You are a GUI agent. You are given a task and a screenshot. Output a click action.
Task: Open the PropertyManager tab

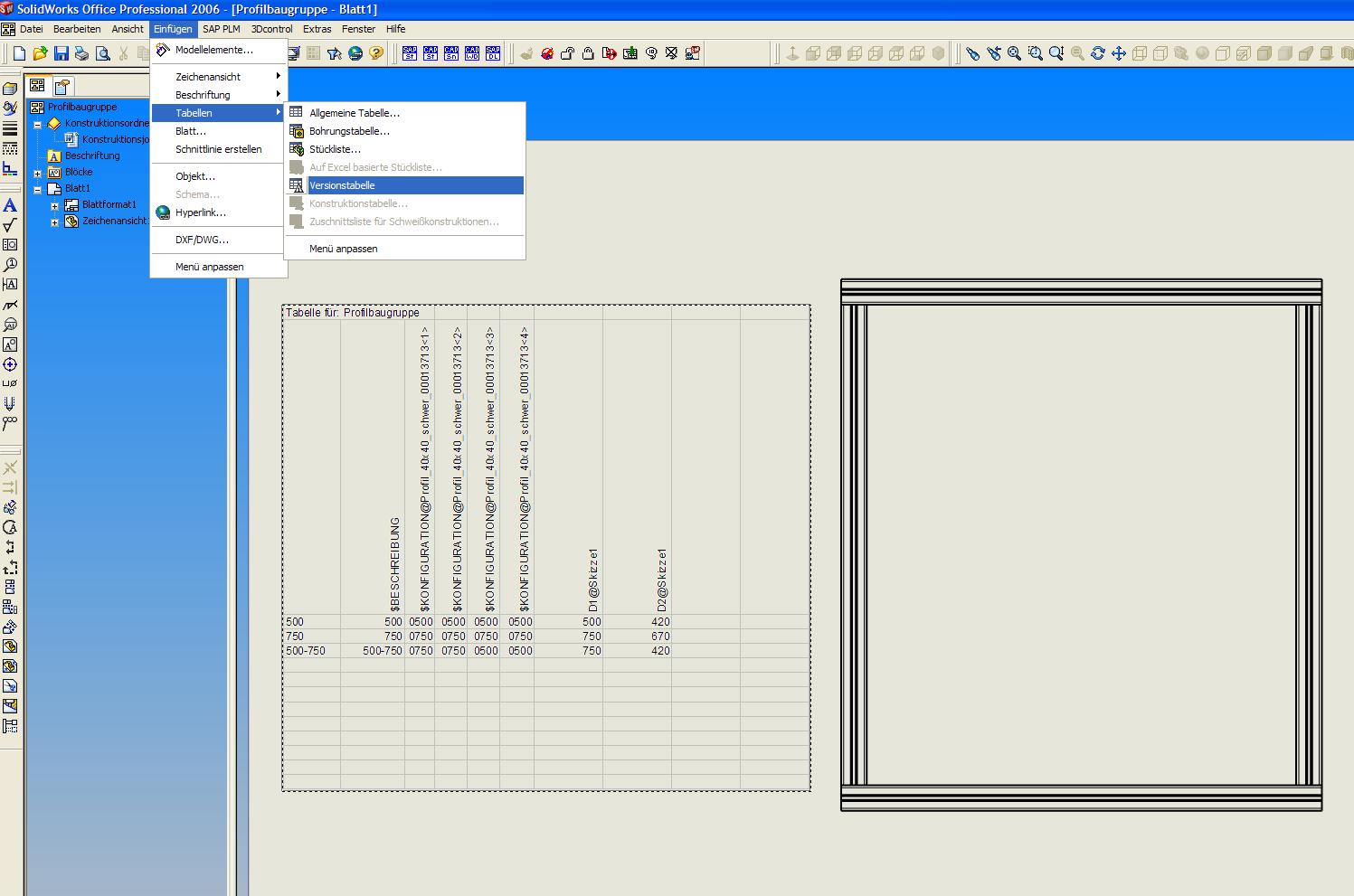point(62,87)
